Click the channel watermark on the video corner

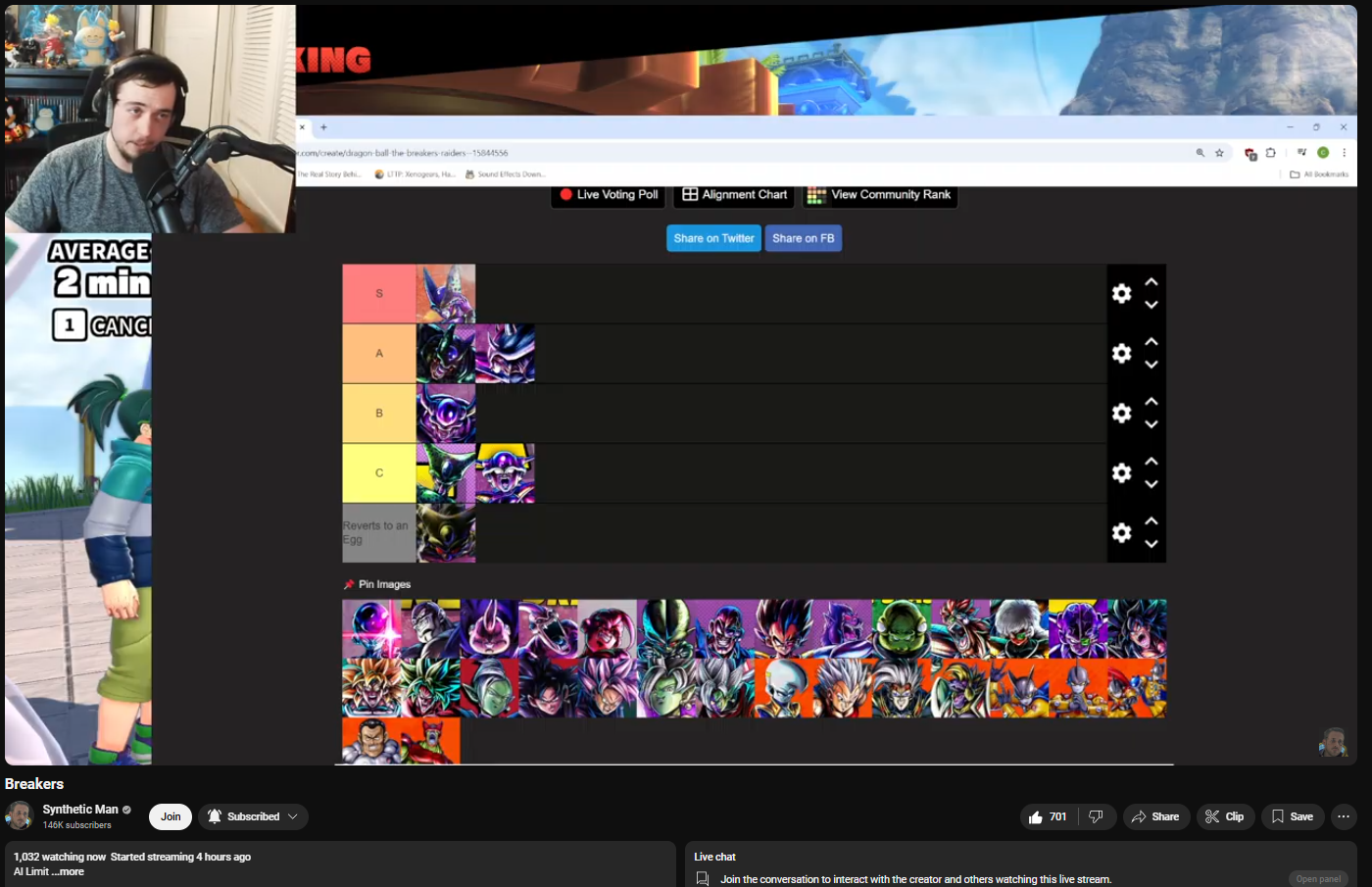click(x=1333, y=742)
